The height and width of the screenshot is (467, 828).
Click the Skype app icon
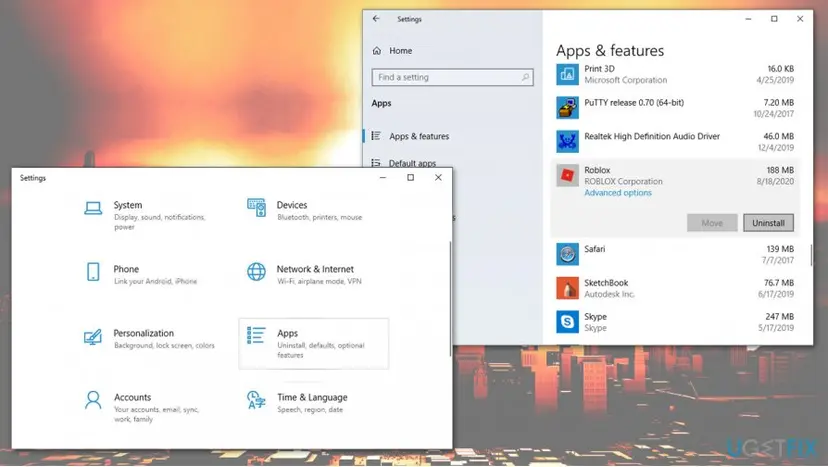point(567,322)
